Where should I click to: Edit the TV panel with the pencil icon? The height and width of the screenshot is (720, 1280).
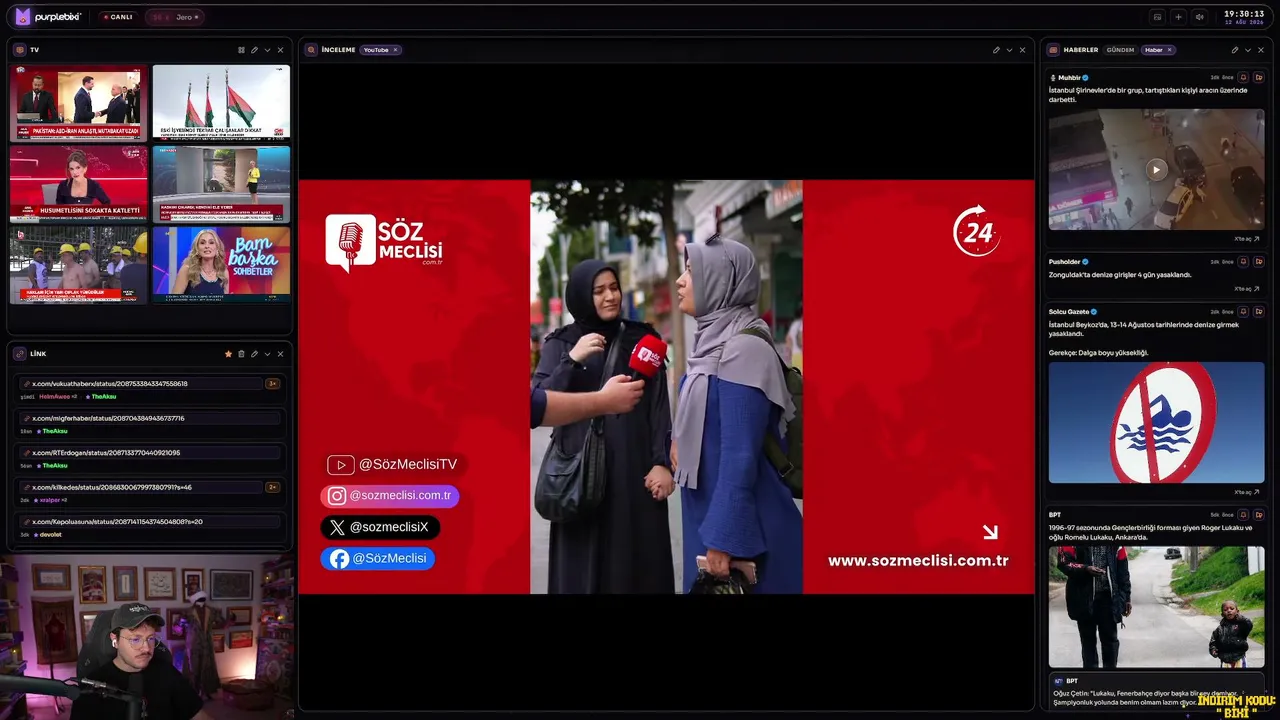point(254,50)
